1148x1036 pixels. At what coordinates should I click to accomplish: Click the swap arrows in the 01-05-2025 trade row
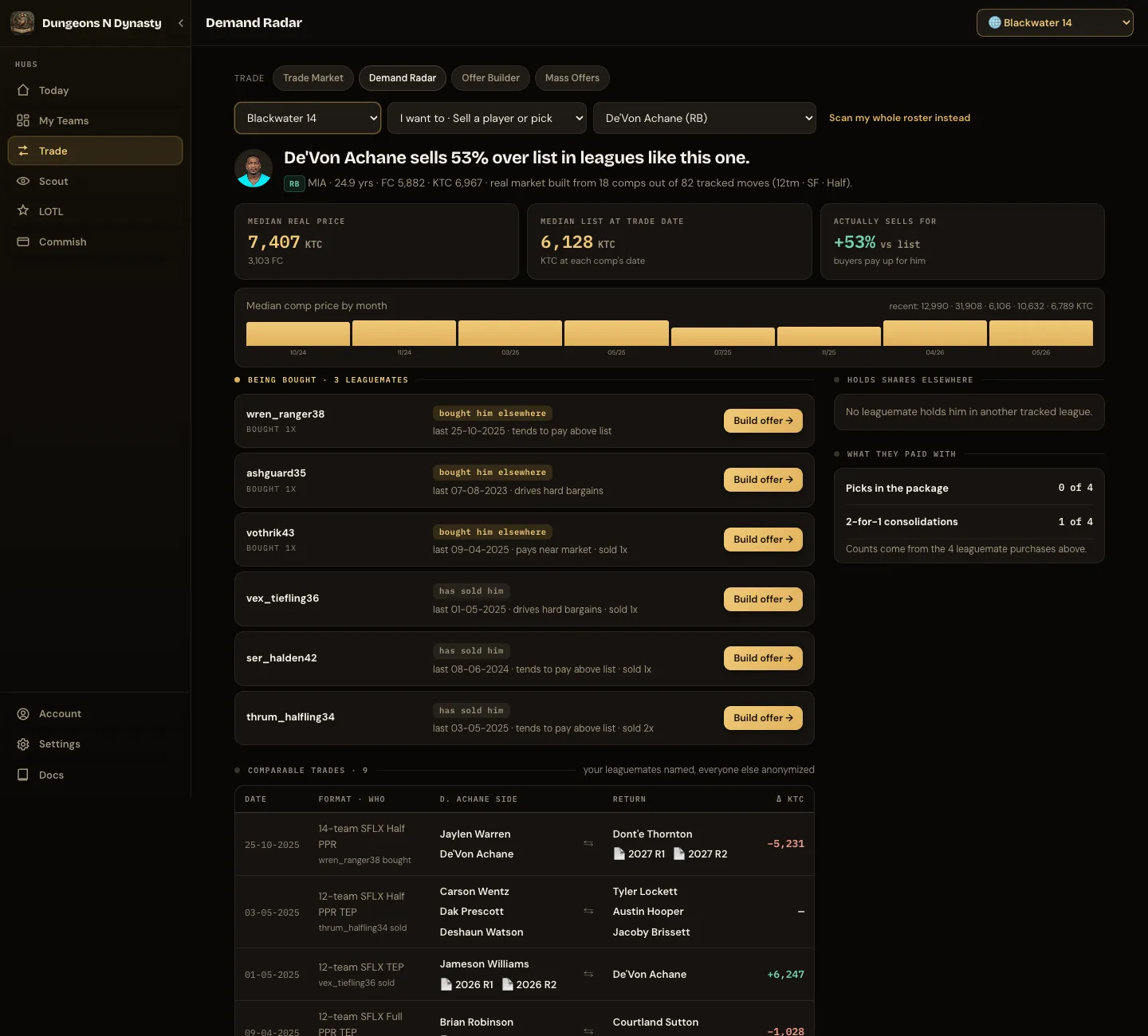[x=588, y=974]
